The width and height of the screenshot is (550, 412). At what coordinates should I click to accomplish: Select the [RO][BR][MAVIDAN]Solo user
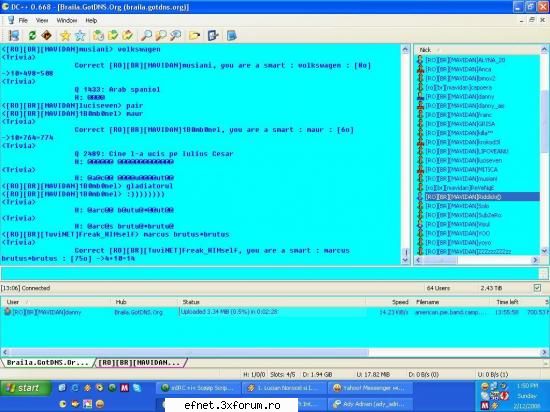point(457,206)
